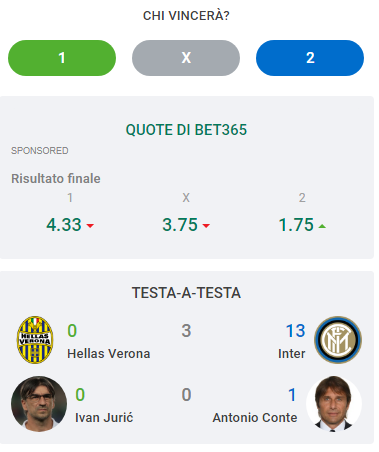This screenshot has width=379, height=452.
Task: Click Inter's 13 wins count
Action: tap(295, 331)
